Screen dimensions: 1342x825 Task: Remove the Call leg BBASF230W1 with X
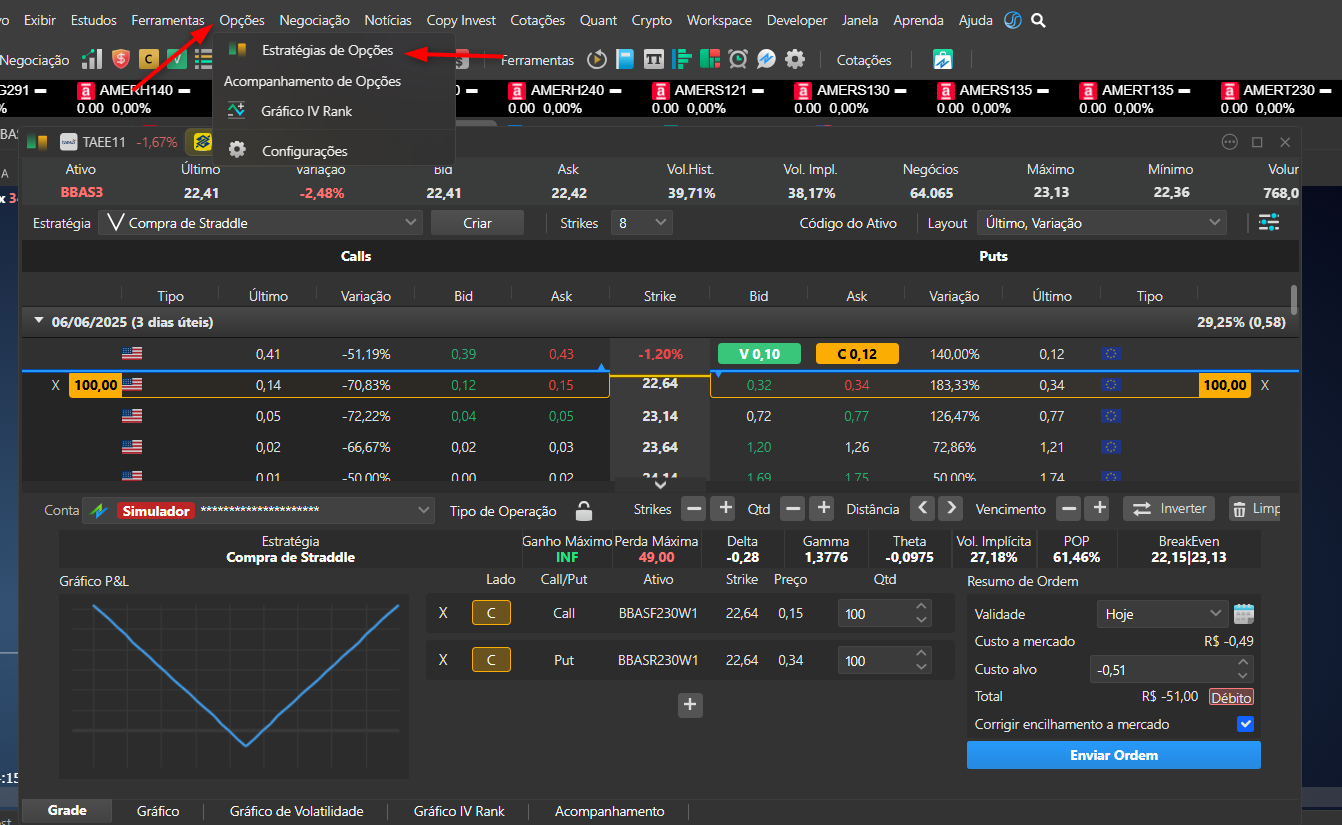point(443,613)
